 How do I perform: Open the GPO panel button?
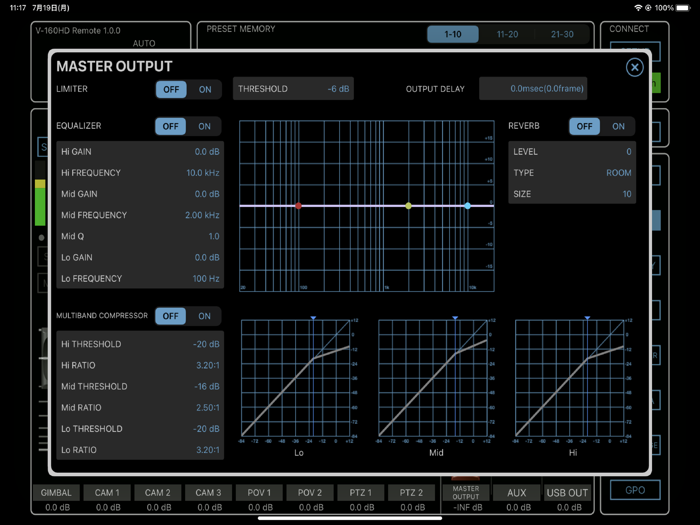point(635,490)
